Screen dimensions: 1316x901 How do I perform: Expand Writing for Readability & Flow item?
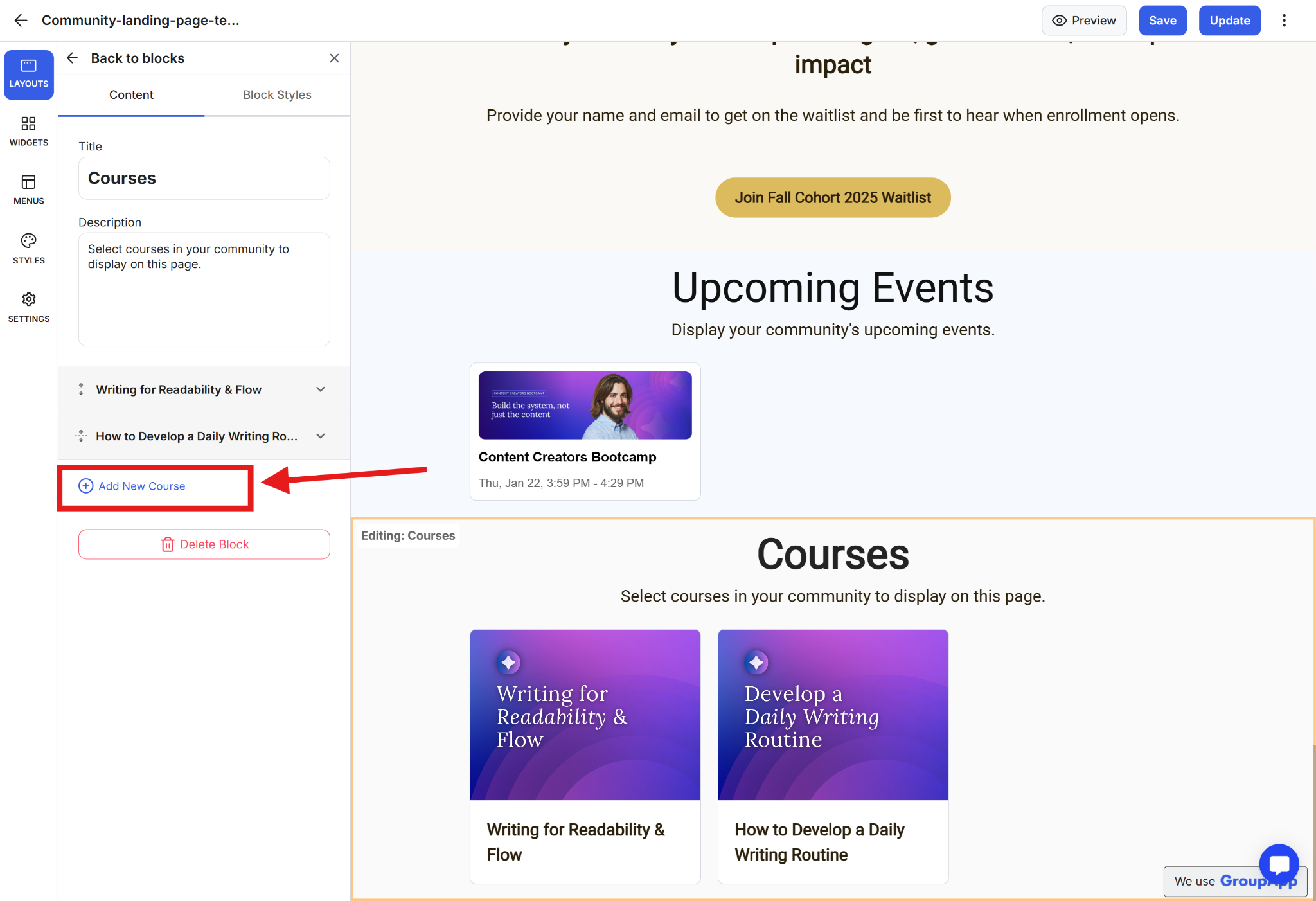coord(321,389)
